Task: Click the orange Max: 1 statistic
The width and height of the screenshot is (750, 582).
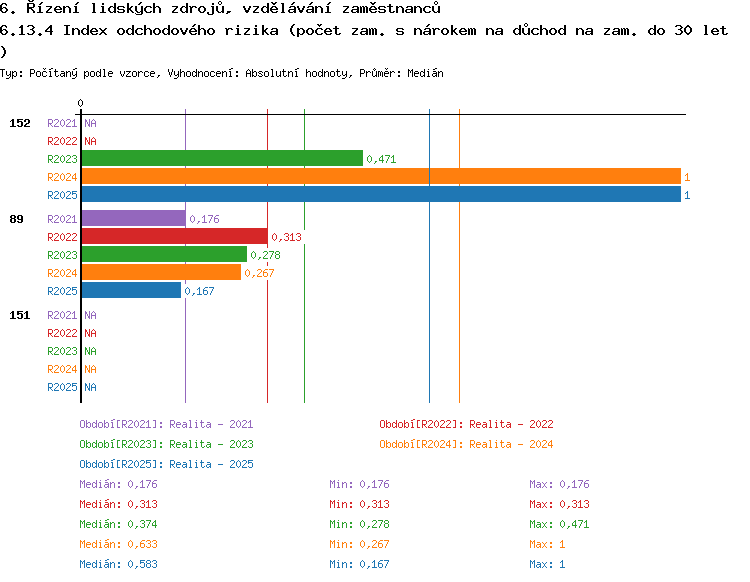Action: 547,544
